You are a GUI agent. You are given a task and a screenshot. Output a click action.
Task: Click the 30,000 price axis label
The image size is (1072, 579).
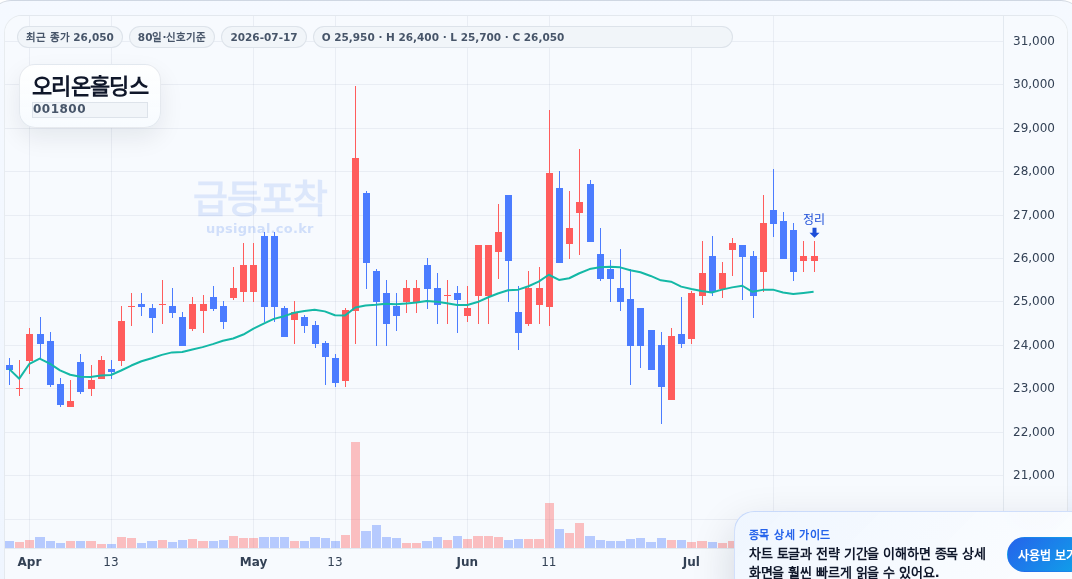click(x=1034, y=84)
